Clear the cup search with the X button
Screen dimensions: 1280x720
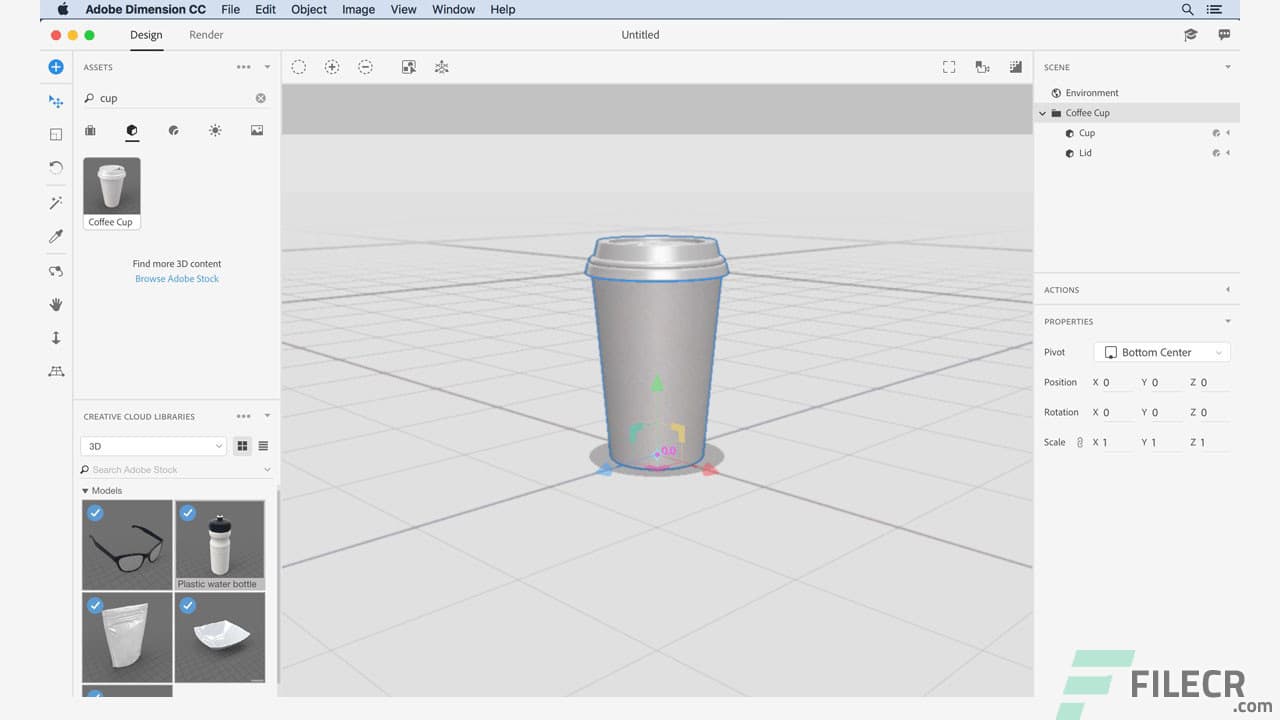click(260, 98)
